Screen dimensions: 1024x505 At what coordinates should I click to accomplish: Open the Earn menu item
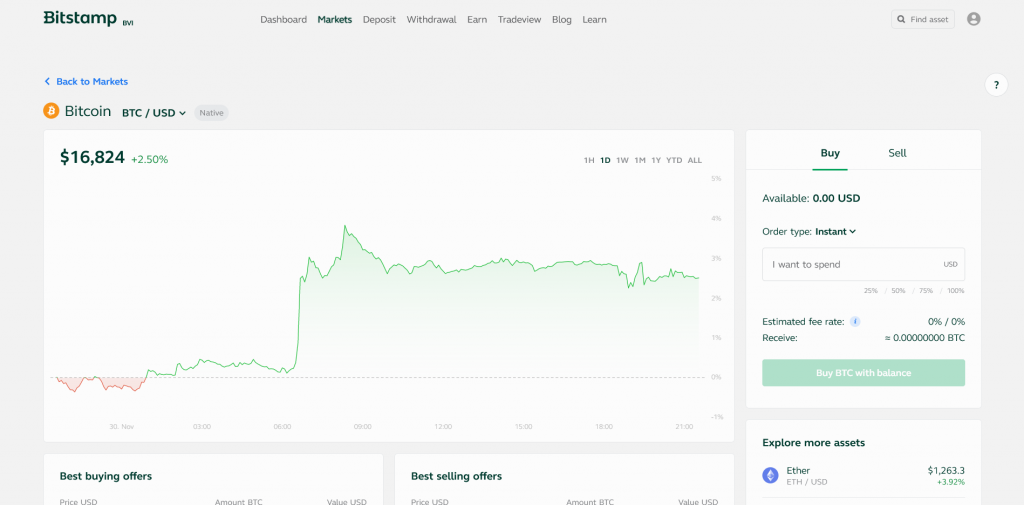[x=477, y=20]
